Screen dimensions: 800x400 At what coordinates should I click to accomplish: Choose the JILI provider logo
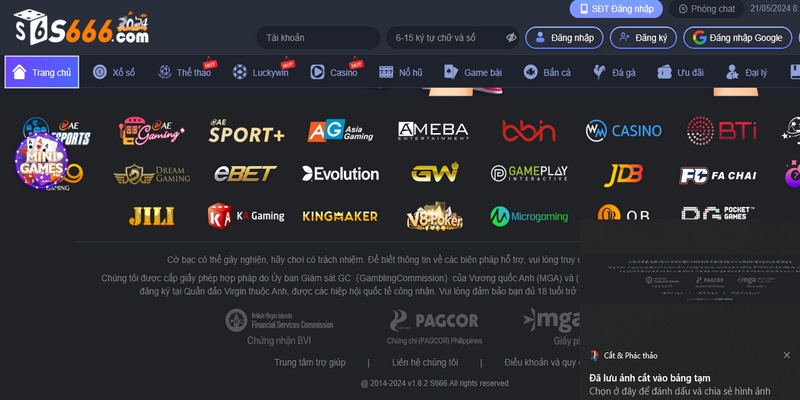coord(151,216)
